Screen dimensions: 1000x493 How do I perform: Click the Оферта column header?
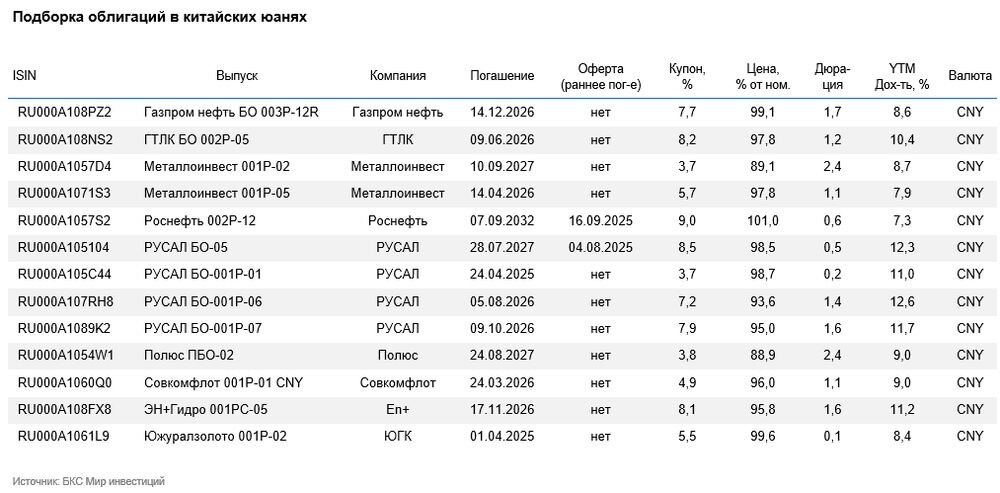601,77
